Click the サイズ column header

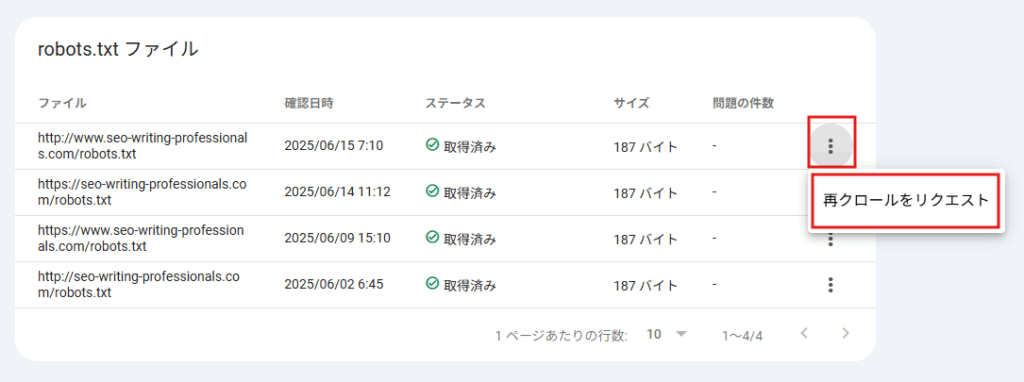[632, 103]
